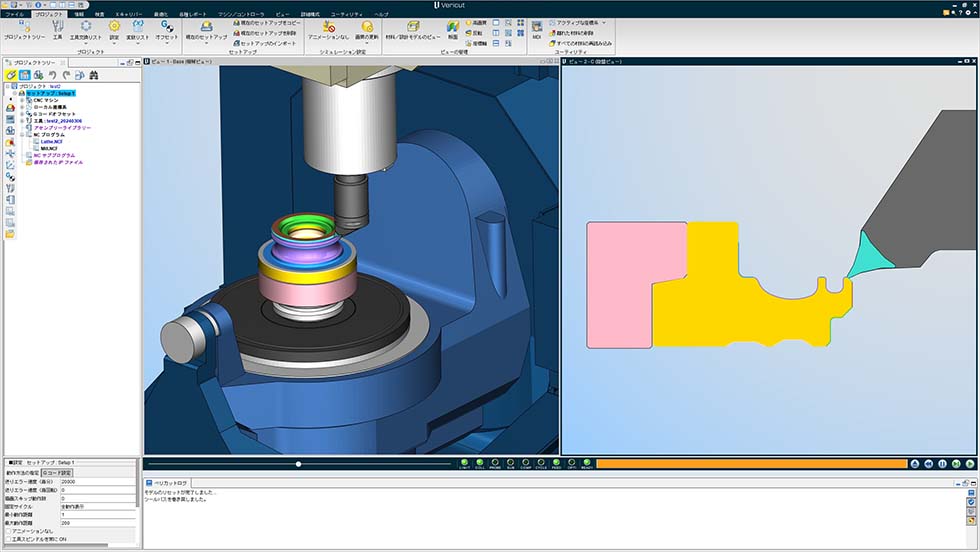Click the 材料/設計モデルのビュー icon
Viewport: 980px width, 552px height.
[413, 28]
